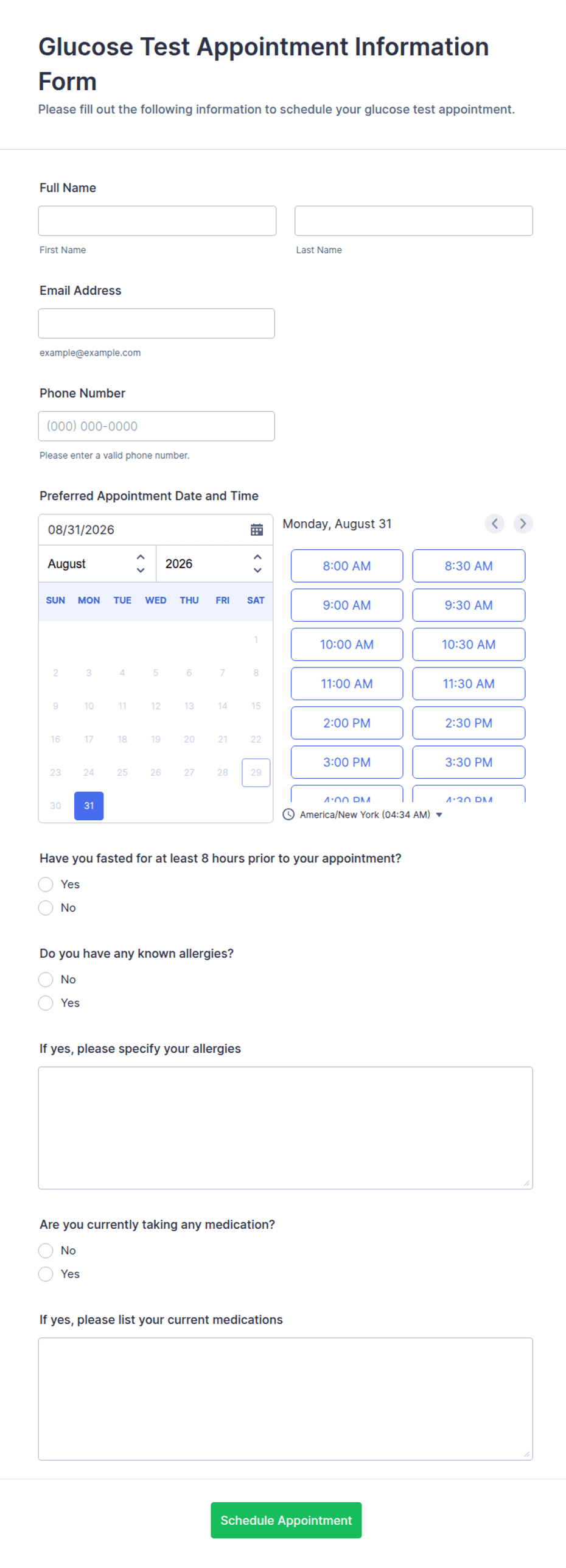Open the August month dropdown
Image resolution: width=566 pixels, height=1568 pixels.
point(97,564)
